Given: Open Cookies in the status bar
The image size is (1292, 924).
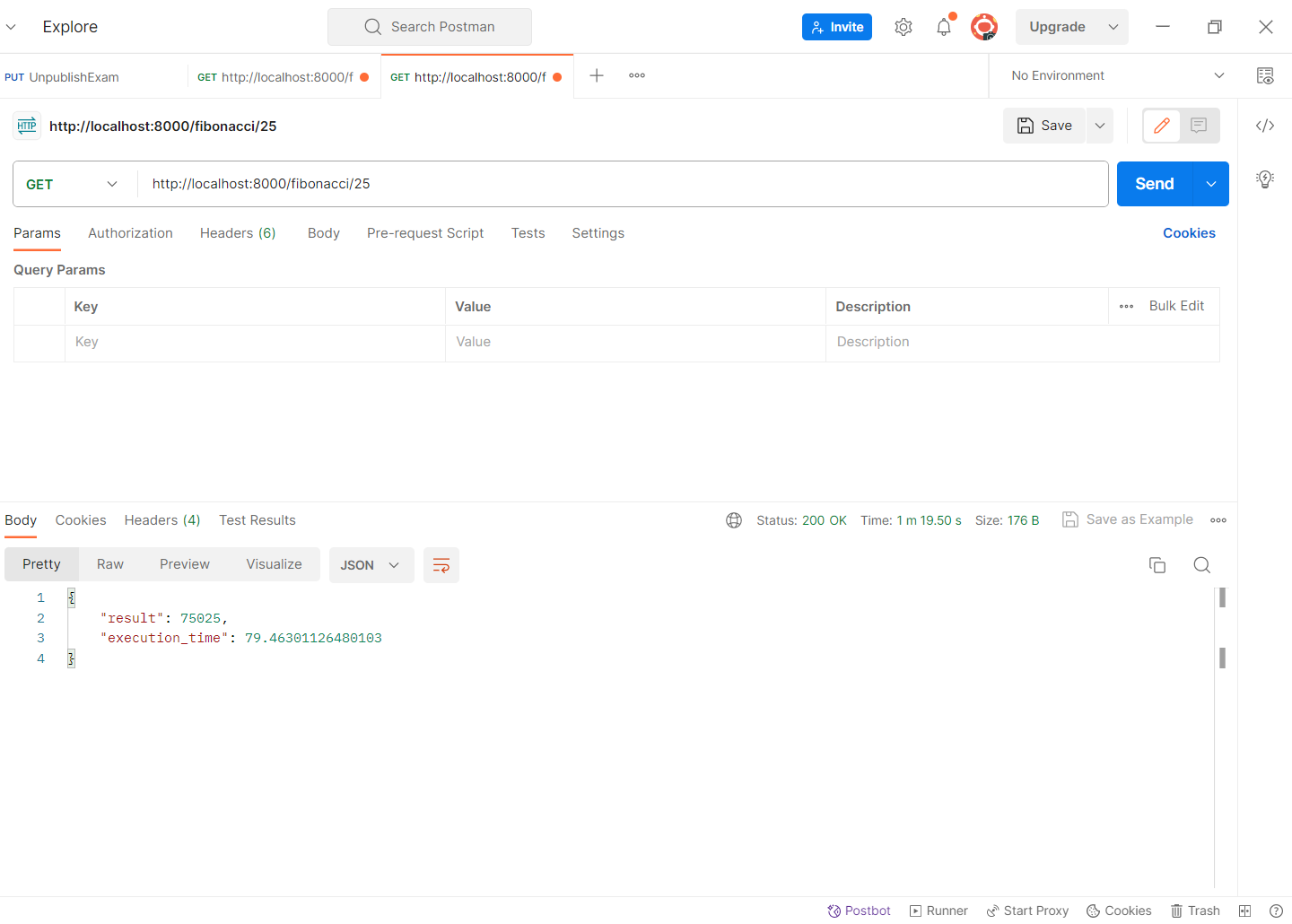Looking at the screenshot, I should click(x=1119, y=911).
